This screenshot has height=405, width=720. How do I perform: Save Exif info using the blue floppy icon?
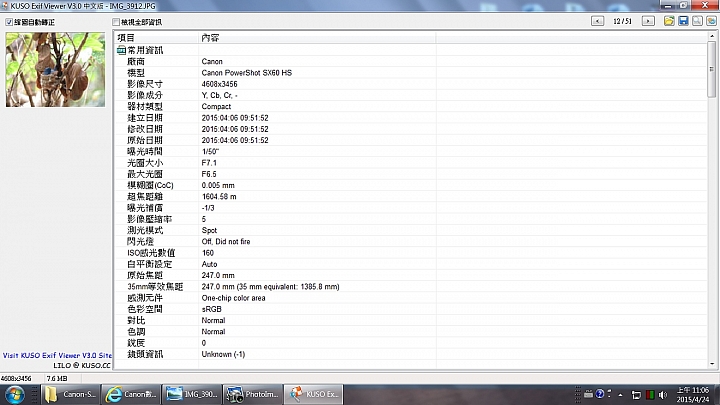[x=683, y=21]
